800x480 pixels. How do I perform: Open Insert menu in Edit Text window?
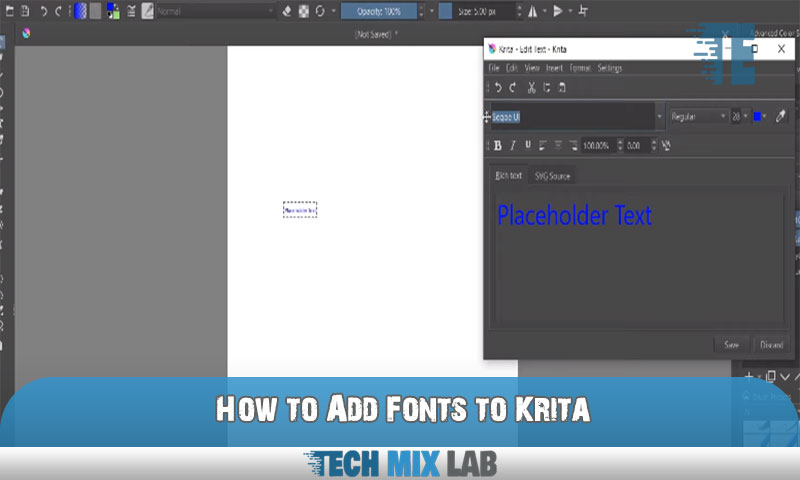point(554,68)
